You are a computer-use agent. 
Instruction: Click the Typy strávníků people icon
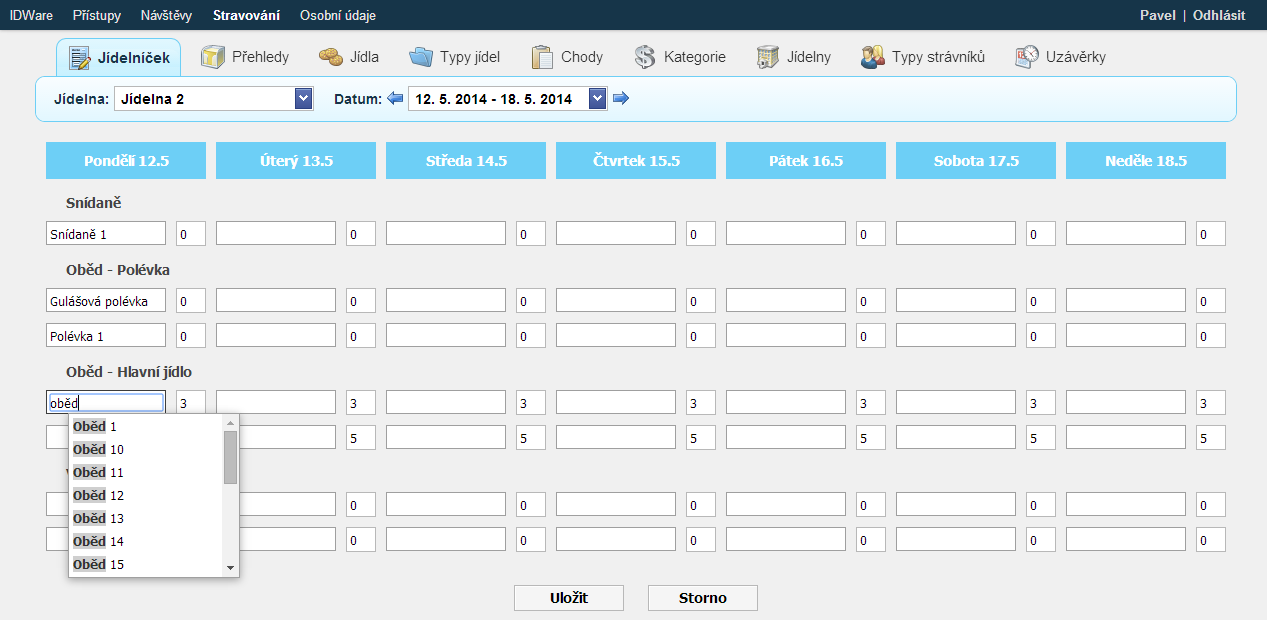(x=873, y=57)
